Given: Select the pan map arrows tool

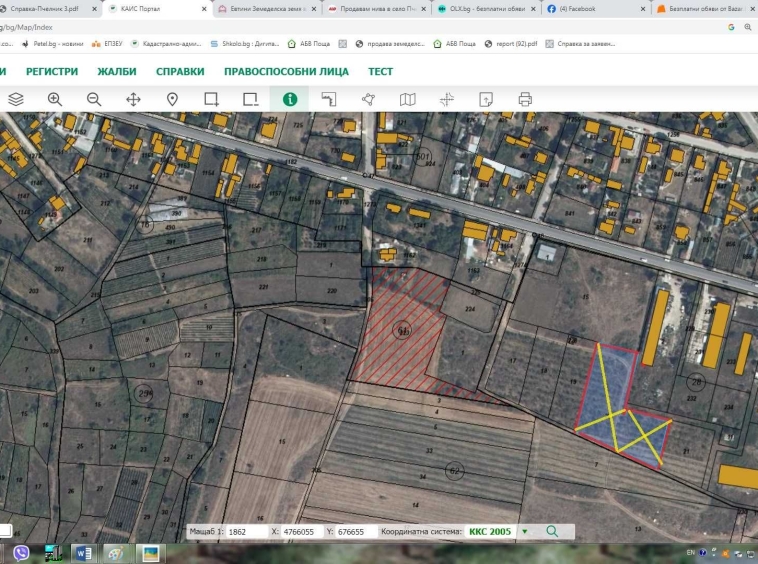Looking at the screenshot, I should 133,99.
